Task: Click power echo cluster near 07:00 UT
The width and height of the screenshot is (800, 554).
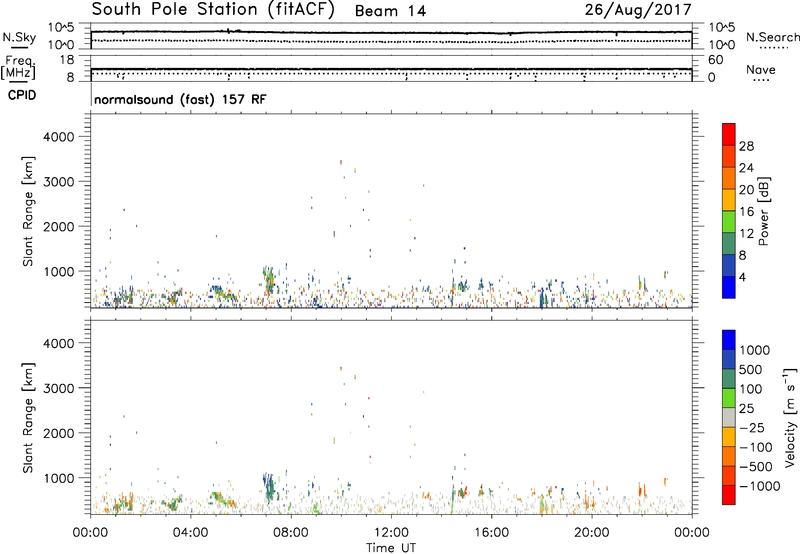Action: coord(268,281)
